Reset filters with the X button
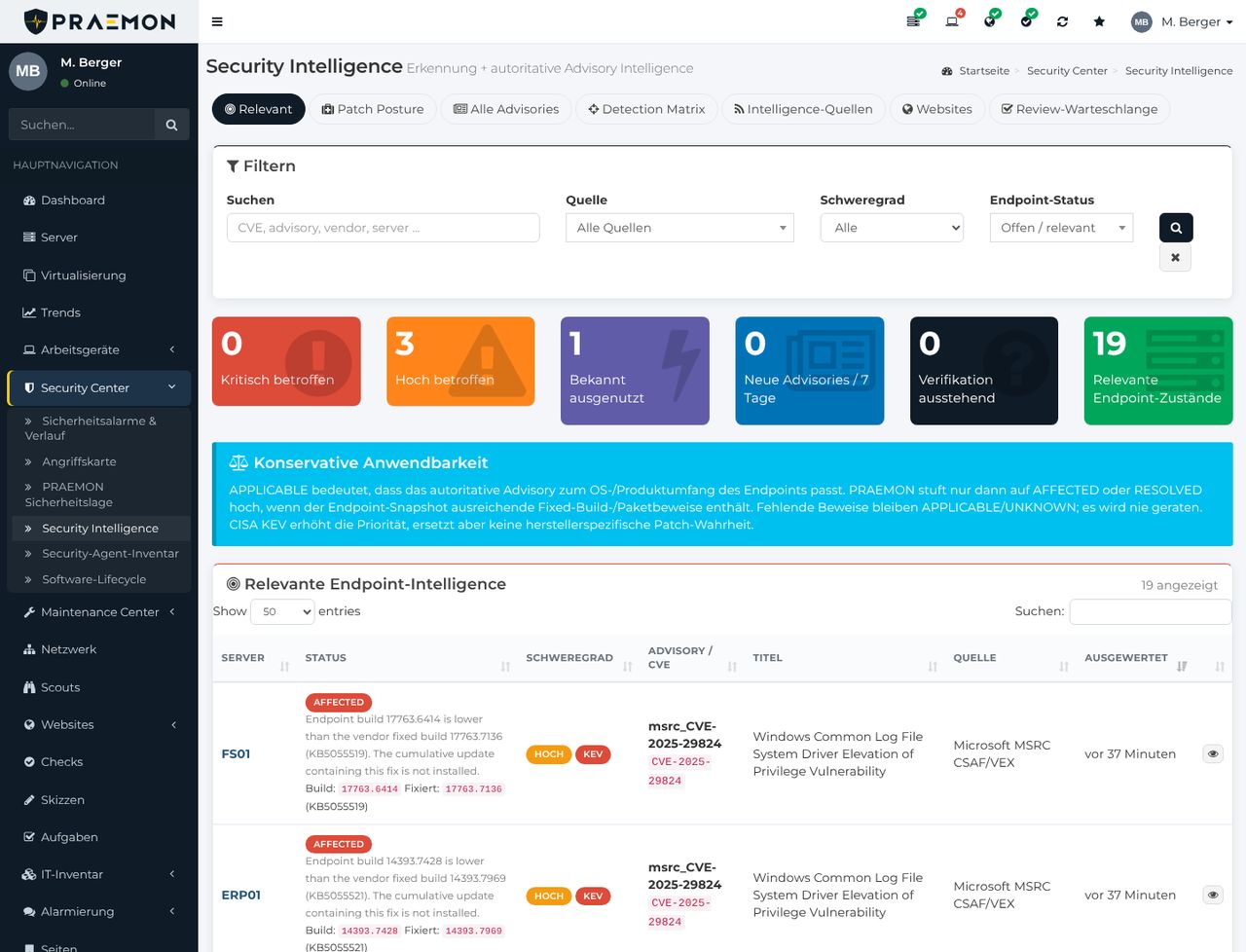The image size is (1246, 952). (1176, 258)
